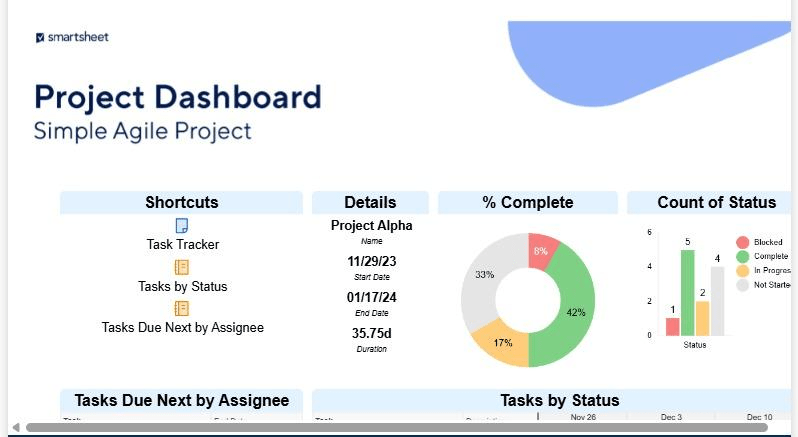Click the Project Dashboard title

[178, 97]
